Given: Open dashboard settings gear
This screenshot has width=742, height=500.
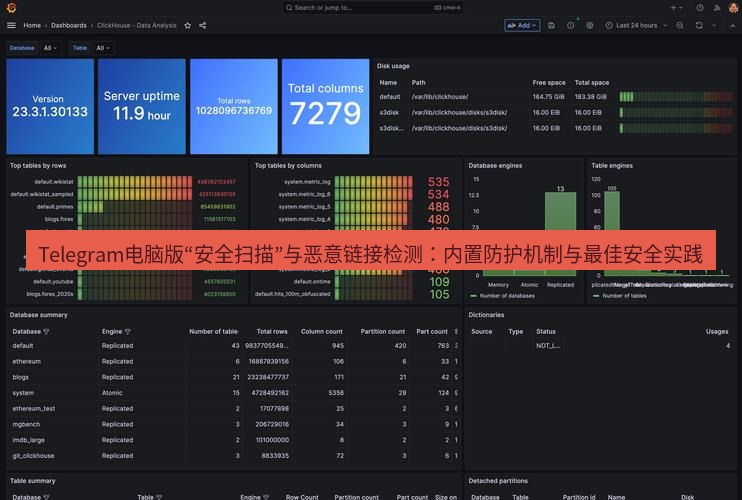Looking at the screenshot, I should coord(590,26).
